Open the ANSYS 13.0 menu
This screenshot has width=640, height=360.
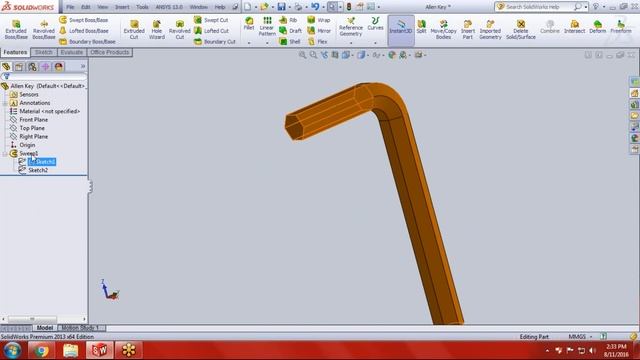coord(169,7)
